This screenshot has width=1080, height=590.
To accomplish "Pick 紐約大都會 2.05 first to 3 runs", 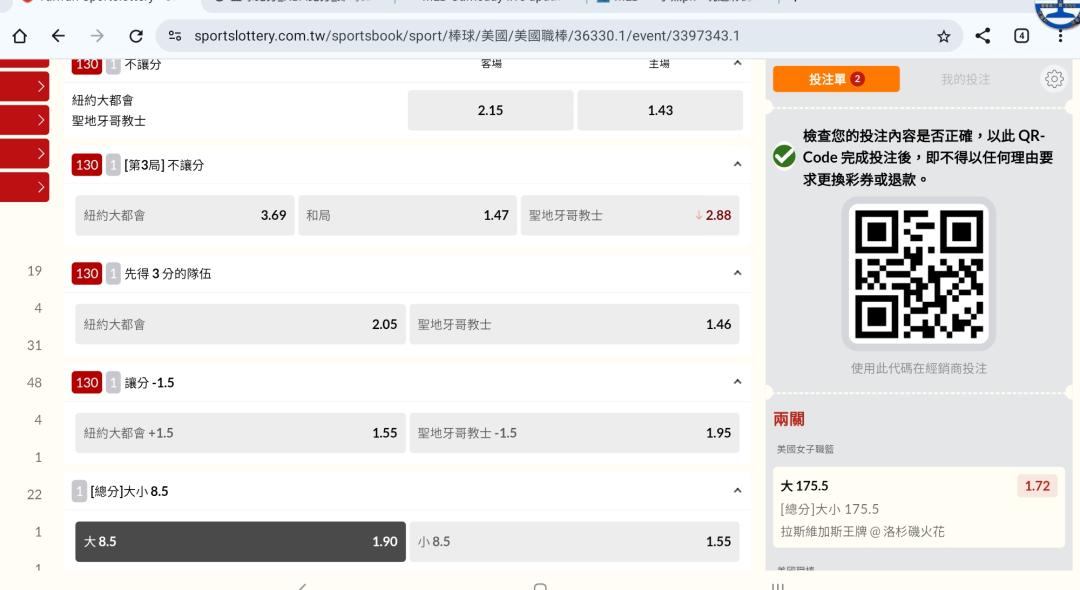I will [240, 324].
